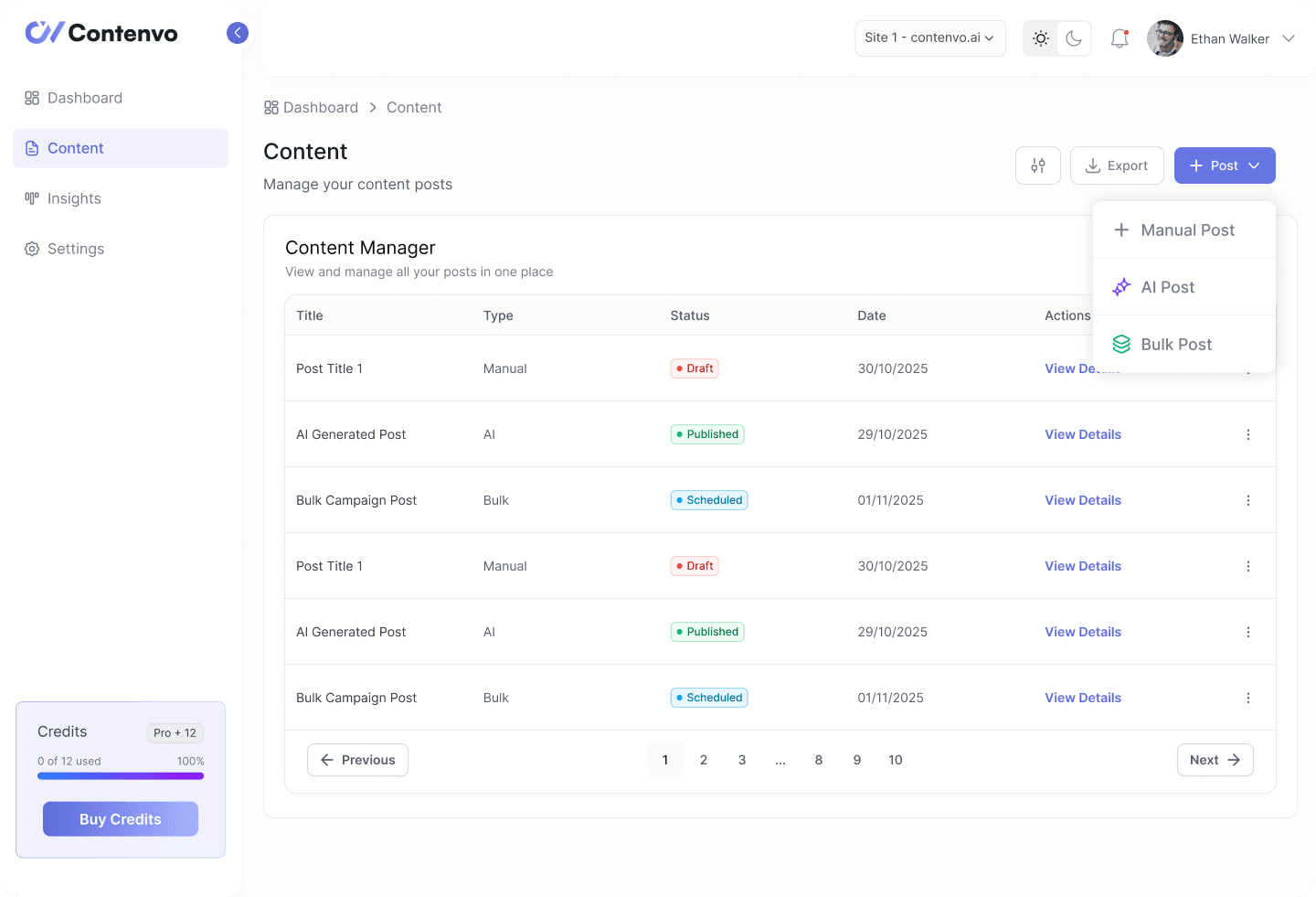Open the Settings gear icon

[31, 248]
